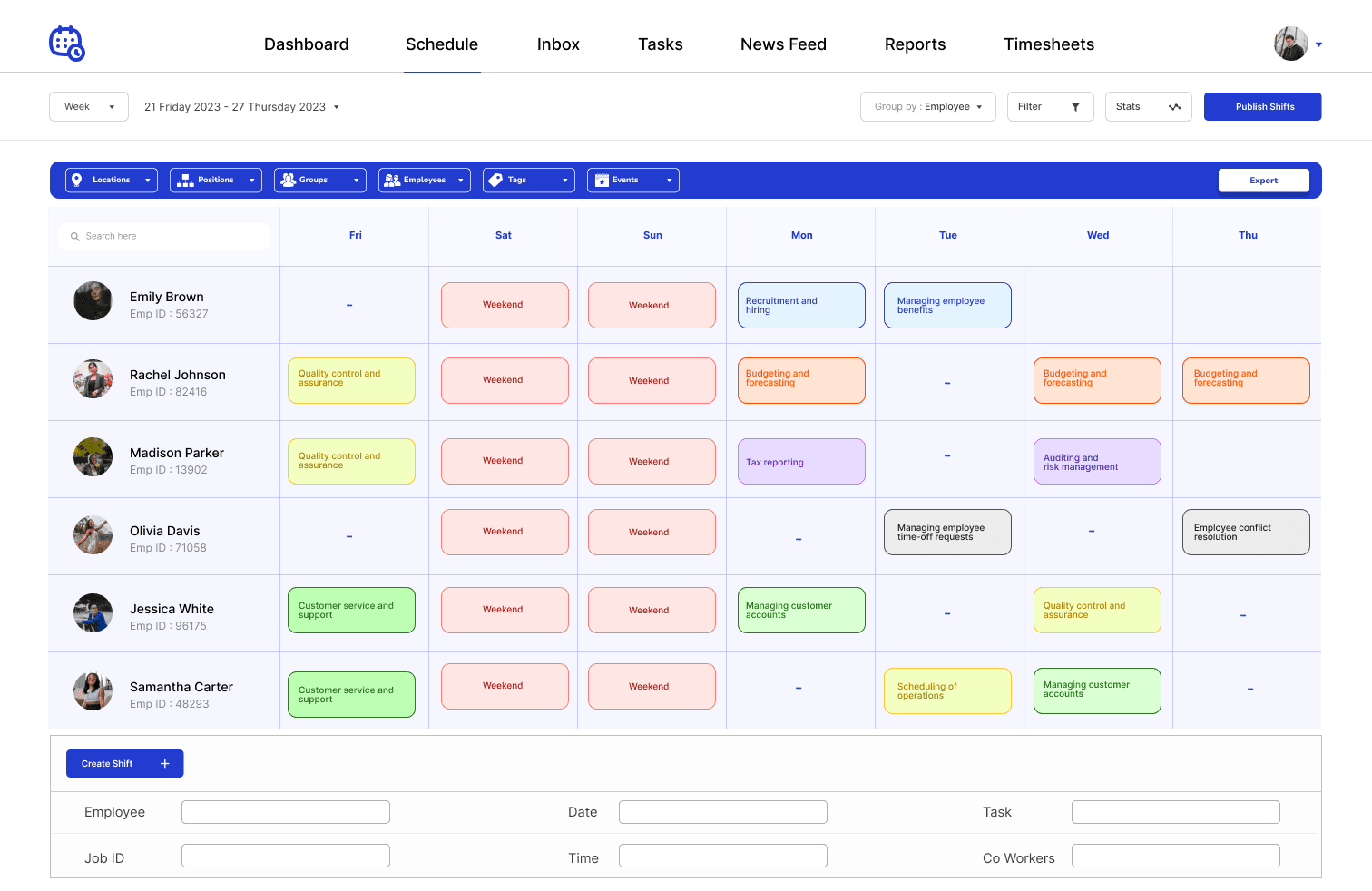Viewport: 1372px width, 891px height.
Task: Click inside the Job ID input field
Action: click(x=285, y=855)
